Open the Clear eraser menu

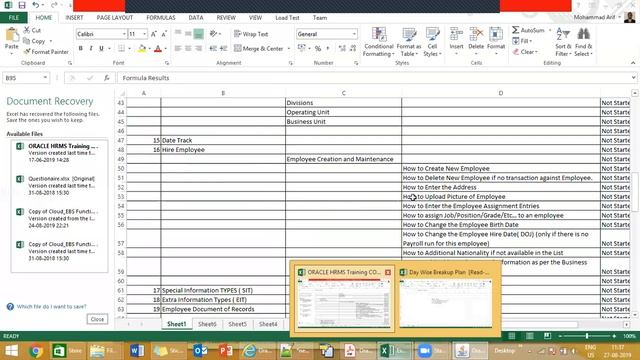pos(525,52)
